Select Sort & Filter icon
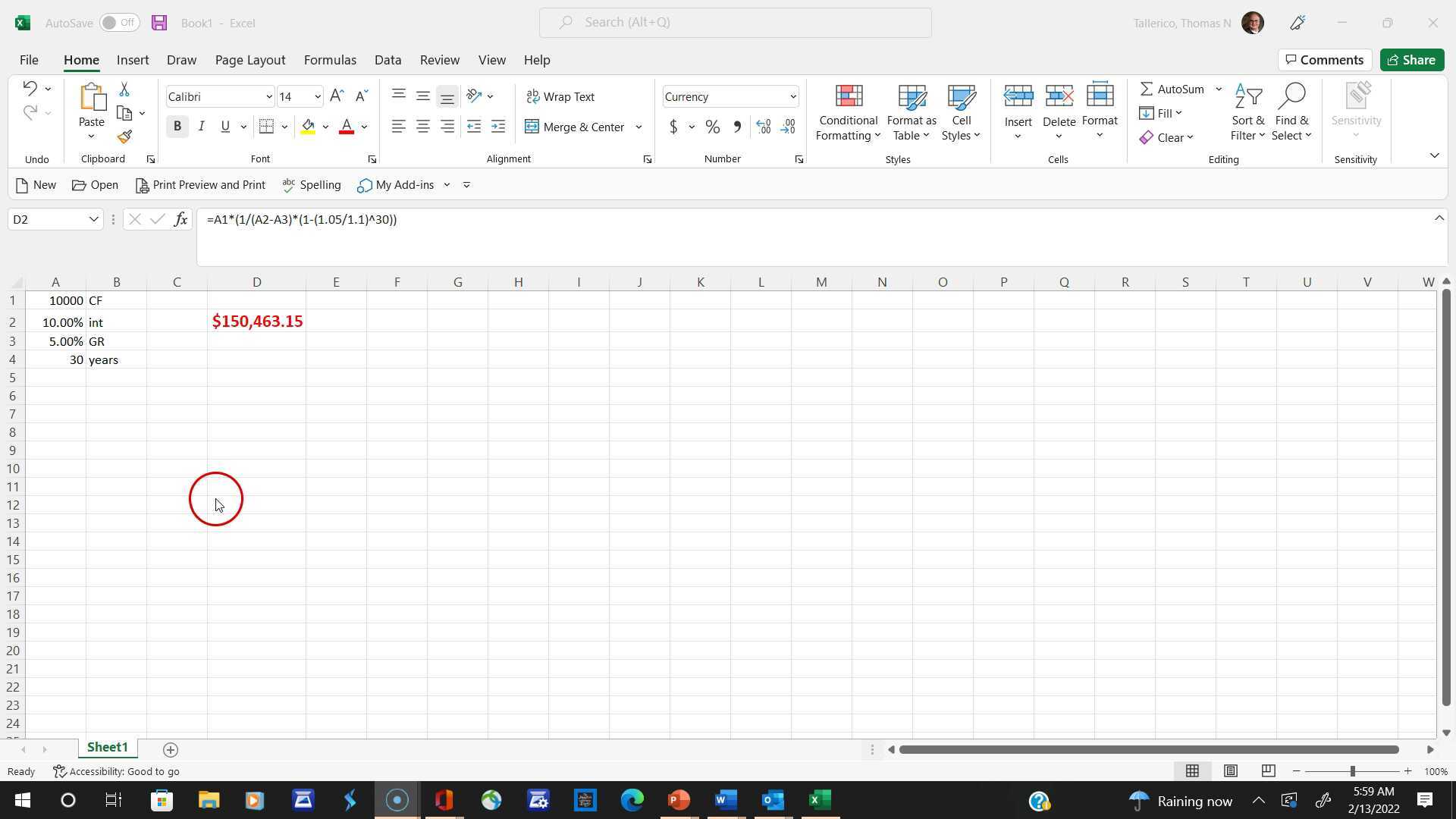Image resolution: width=1456 pixels, height=819 pixels. [1247, 112]
